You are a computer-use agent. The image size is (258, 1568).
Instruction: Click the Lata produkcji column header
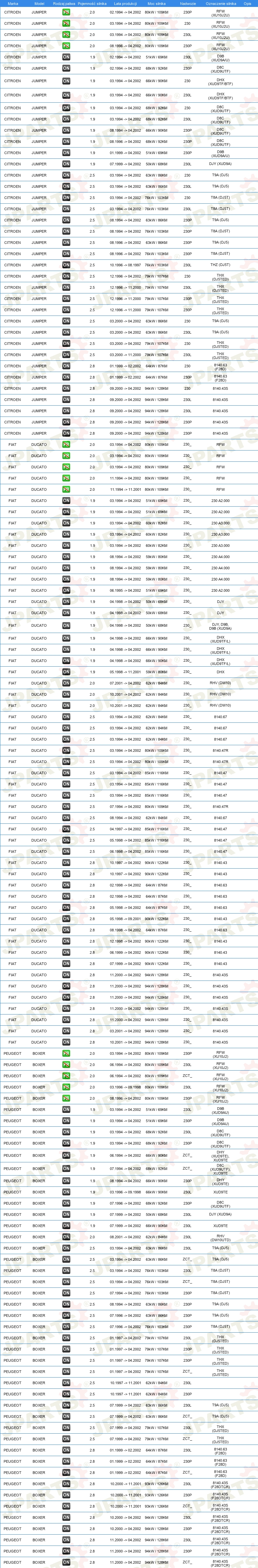[x=125, y=4]
